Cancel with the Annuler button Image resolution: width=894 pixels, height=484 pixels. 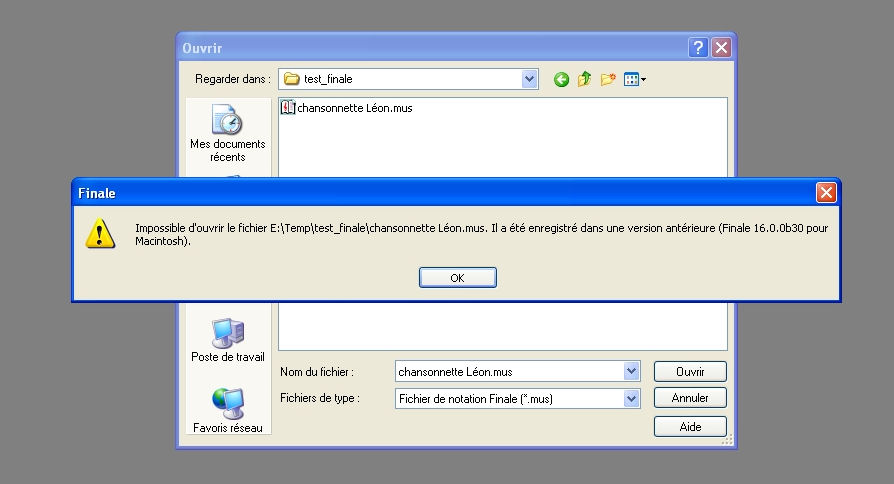(x=689, y=398)
